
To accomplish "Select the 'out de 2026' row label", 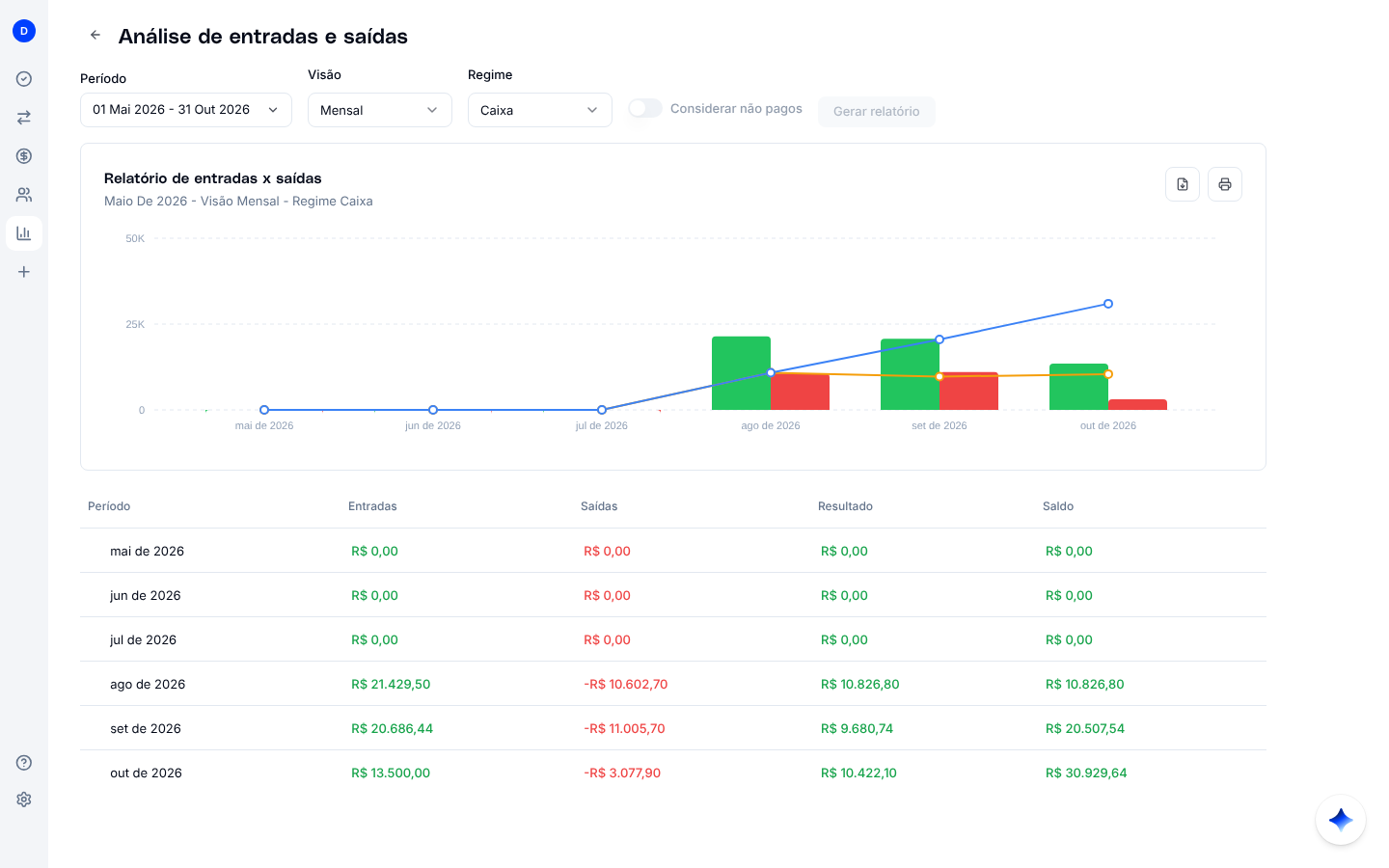I will pyautogui.click(x=146, y=773).
